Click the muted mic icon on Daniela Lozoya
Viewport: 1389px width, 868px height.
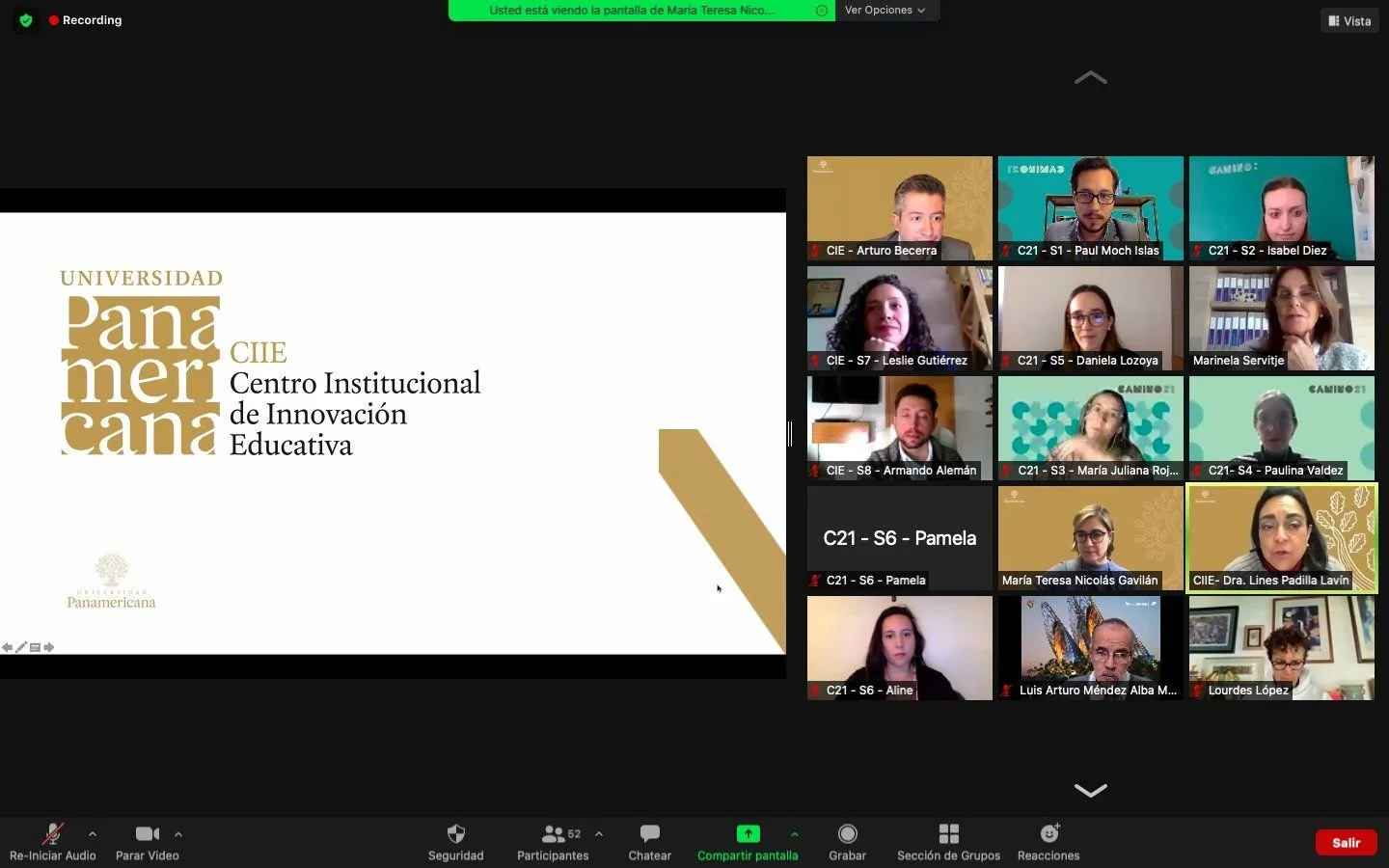tap(1007, 361)
